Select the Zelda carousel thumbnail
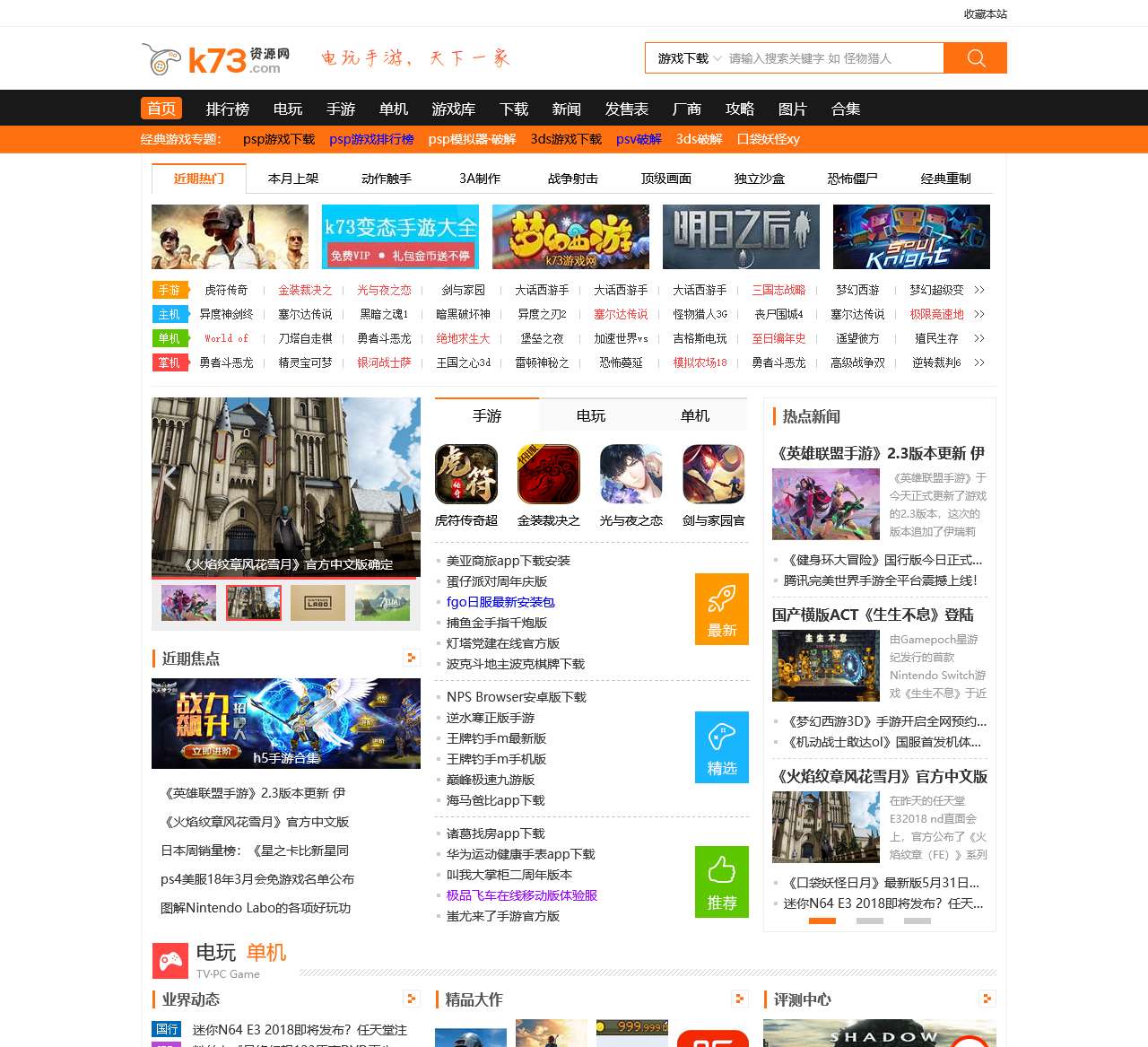 click(x=383, y=603)
